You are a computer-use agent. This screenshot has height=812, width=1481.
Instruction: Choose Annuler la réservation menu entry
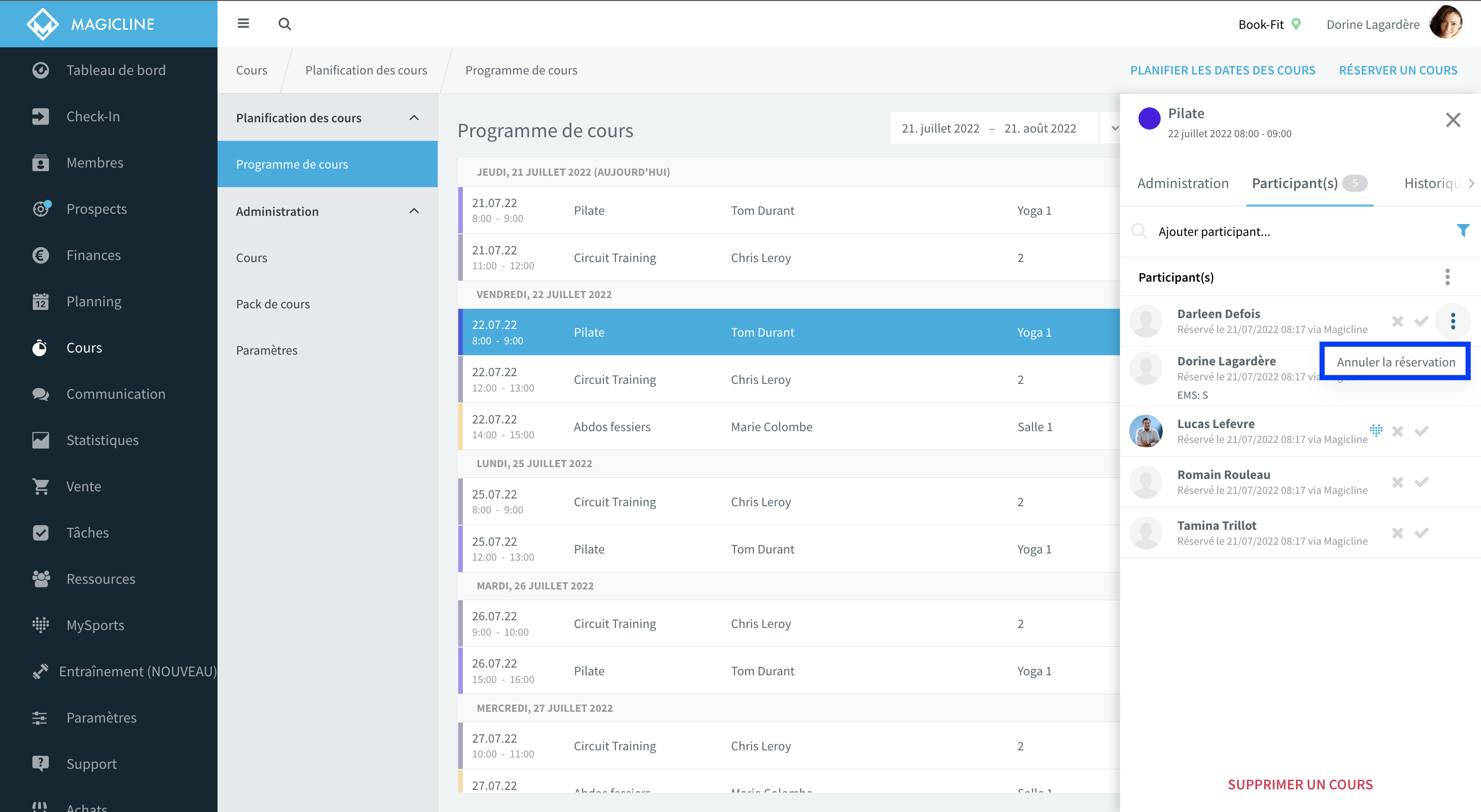[1395, 361]
